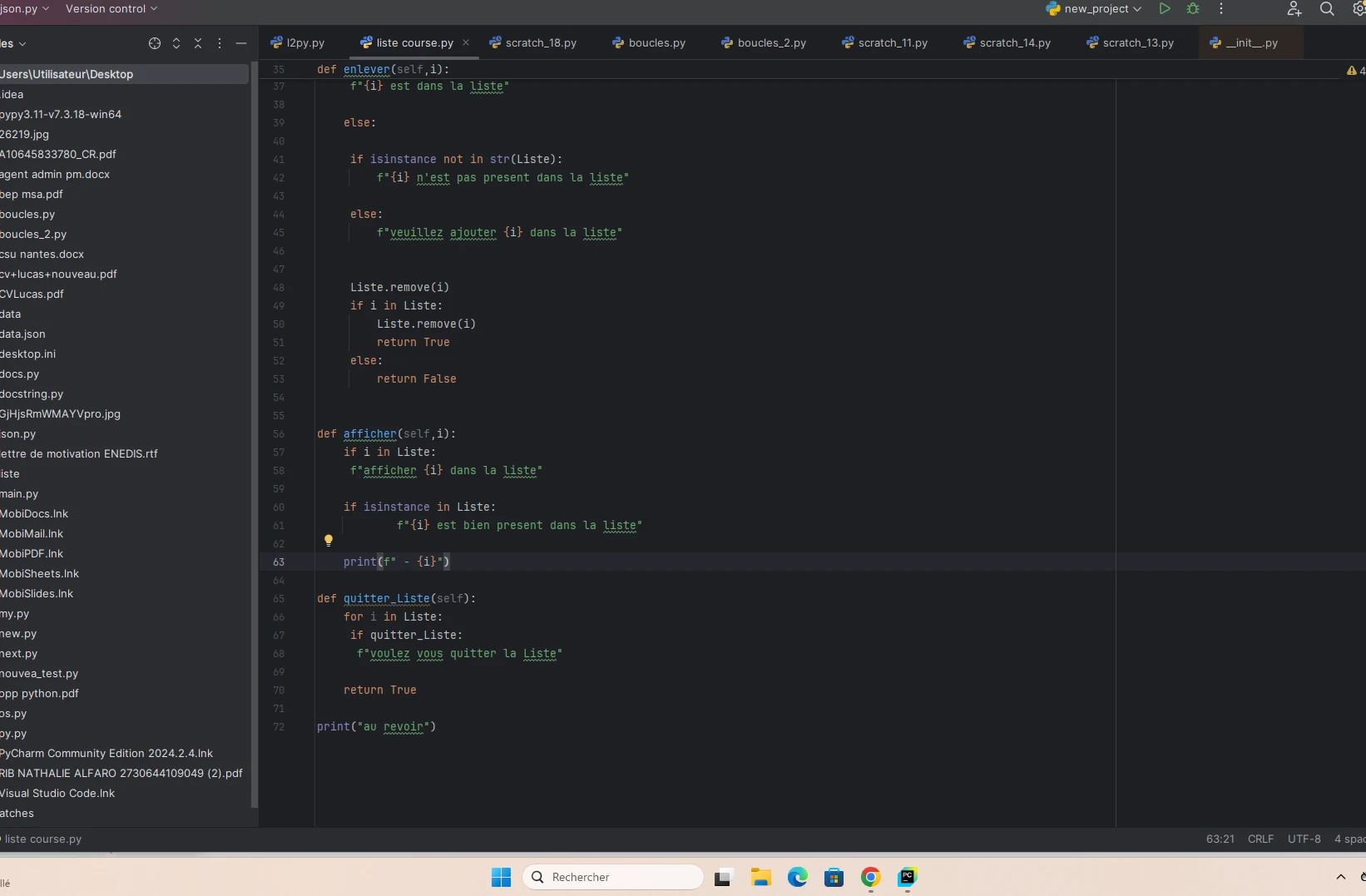Screen dimensions: 1366x896
Task: Open project panel options menu
Action: [x=220, y=43]
